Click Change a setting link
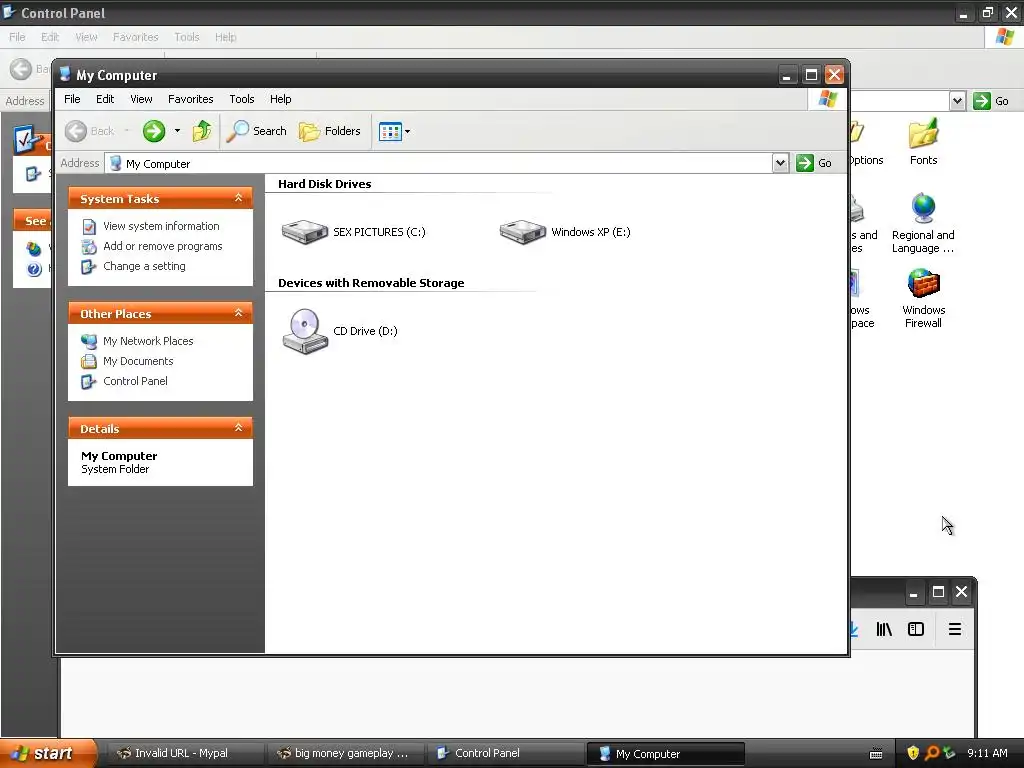This screenshot has height=768, width=1024. 144,266
